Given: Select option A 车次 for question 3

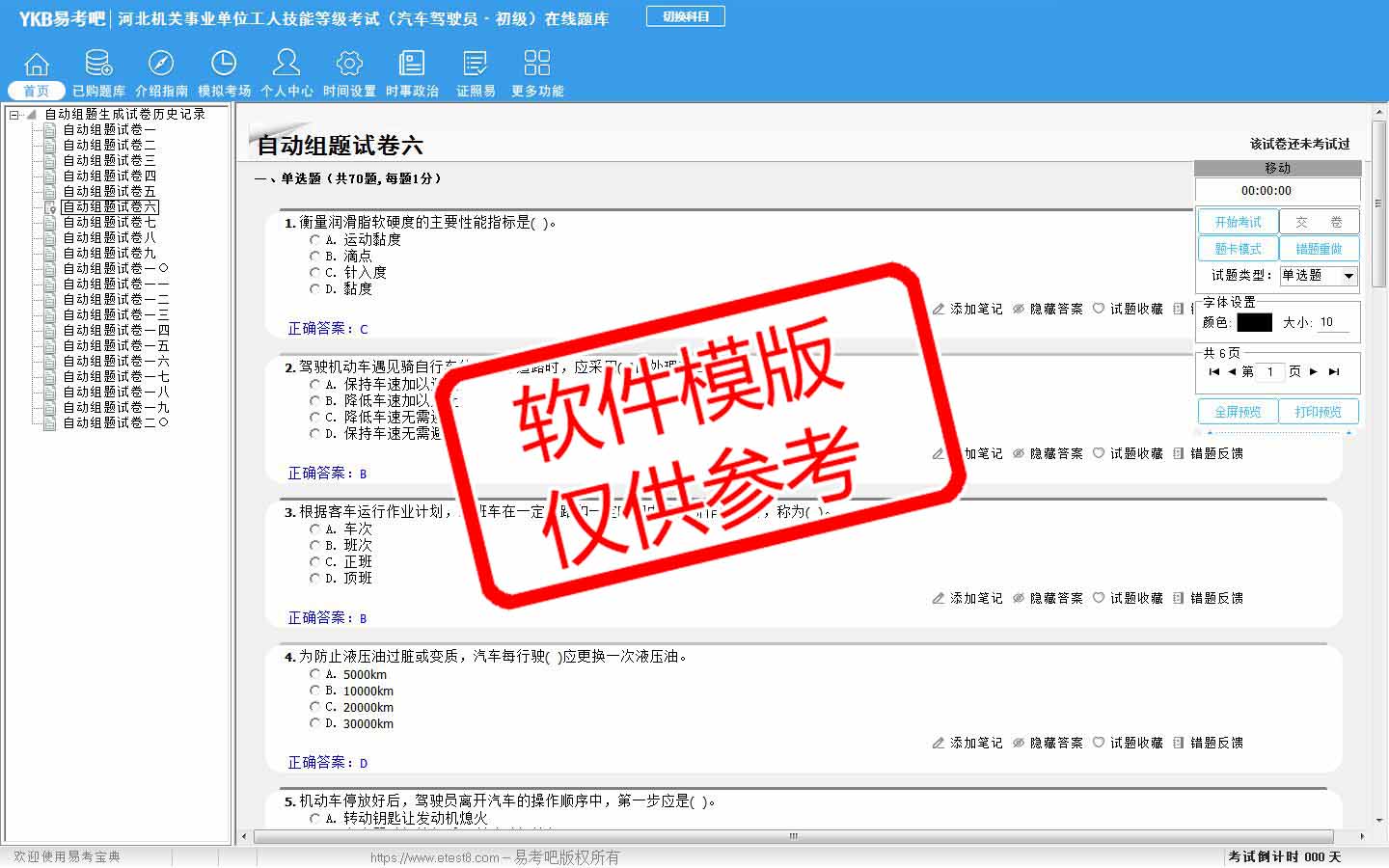Looking at the screenshot, I should pos(315,529).
